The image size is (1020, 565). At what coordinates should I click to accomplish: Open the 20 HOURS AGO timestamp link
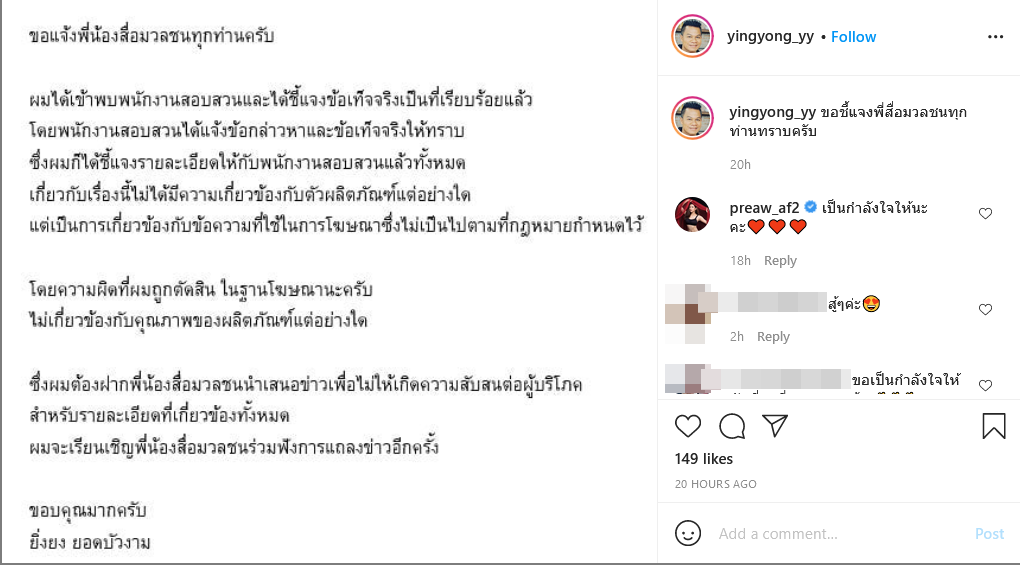click(716, 484)
